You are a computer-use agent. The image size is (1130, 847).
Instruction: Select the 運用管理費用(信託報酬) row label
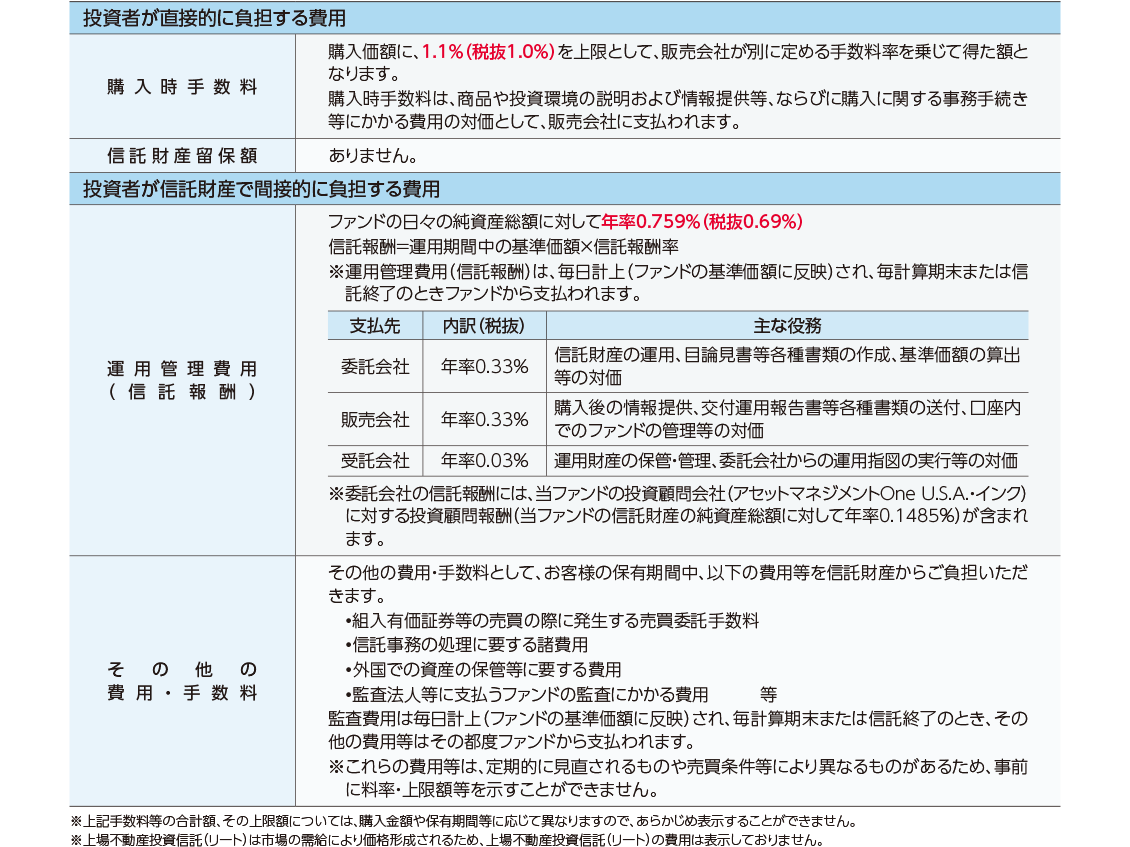pos(182,381)
